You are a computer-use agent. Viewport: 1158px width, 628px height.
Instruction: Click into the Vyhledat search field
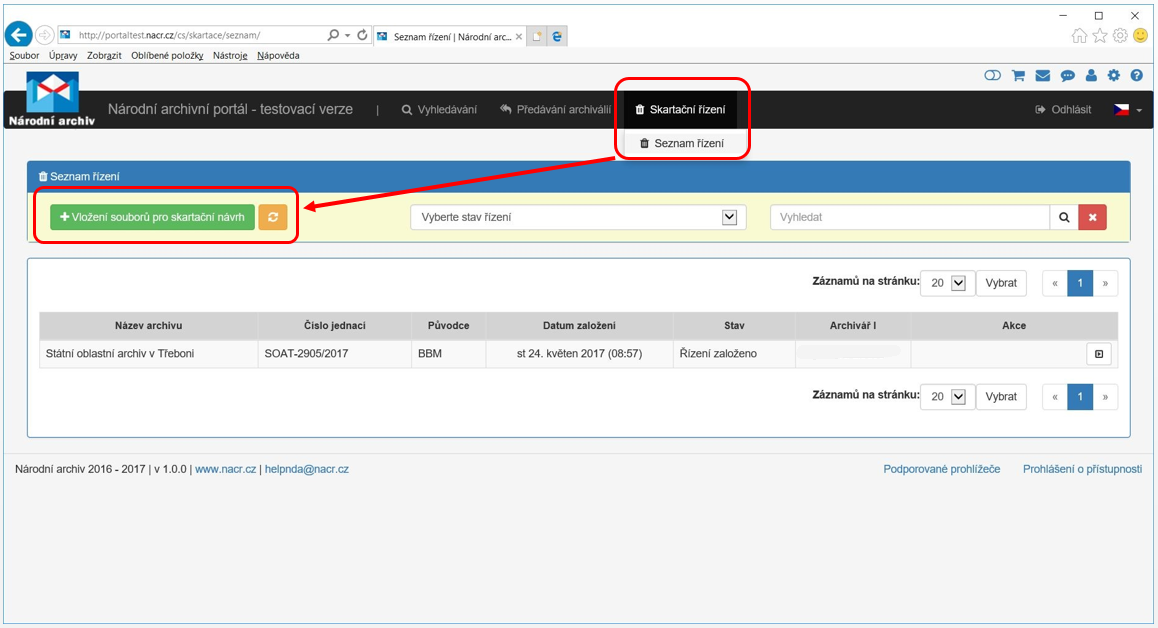pos(910,217)
